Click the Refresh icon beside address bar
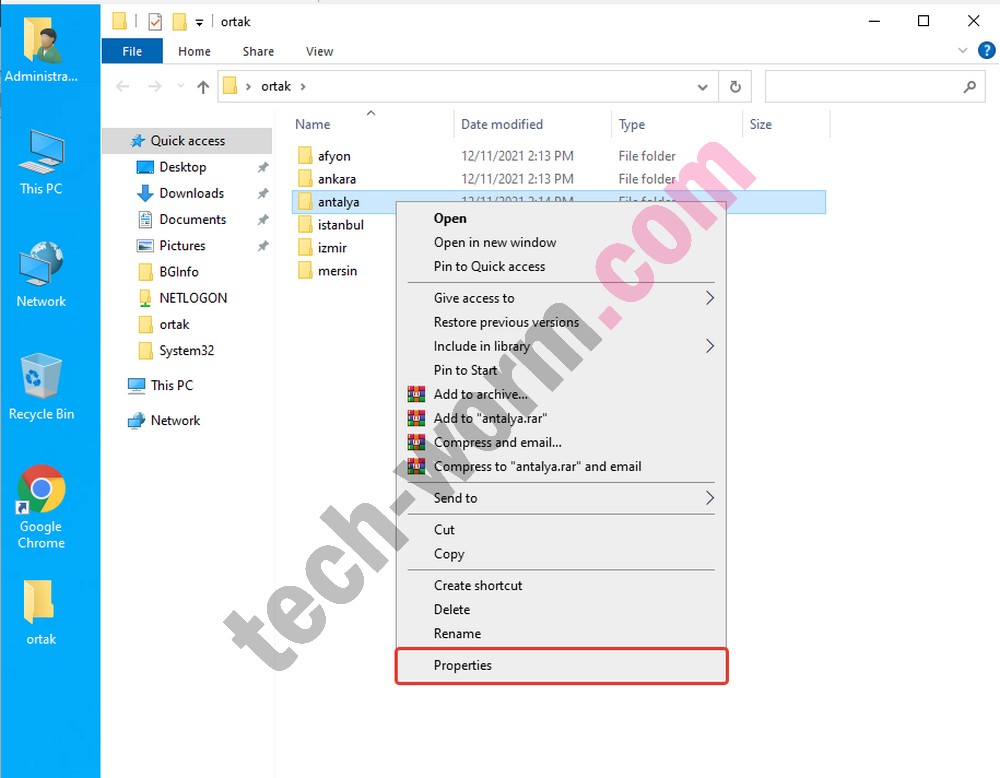Screen dimensions: 1000x778 (735, 87)
